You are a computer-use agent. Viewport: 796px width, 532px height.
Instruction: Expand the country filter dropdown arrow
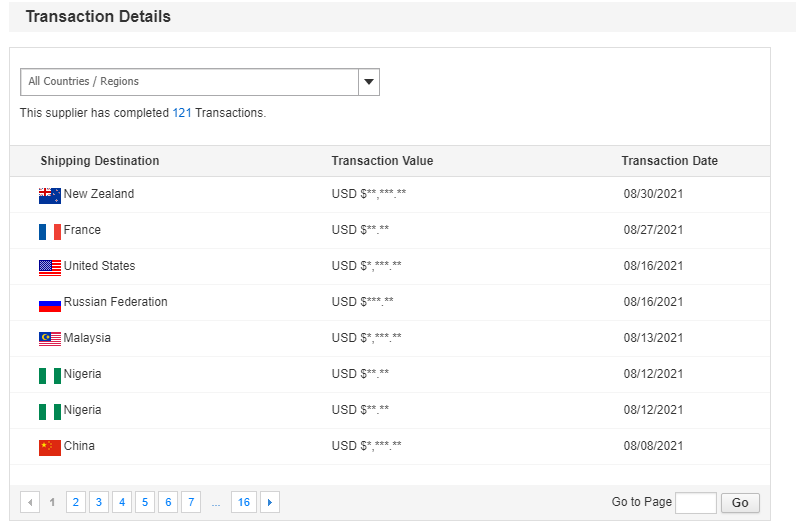[368, 82]
